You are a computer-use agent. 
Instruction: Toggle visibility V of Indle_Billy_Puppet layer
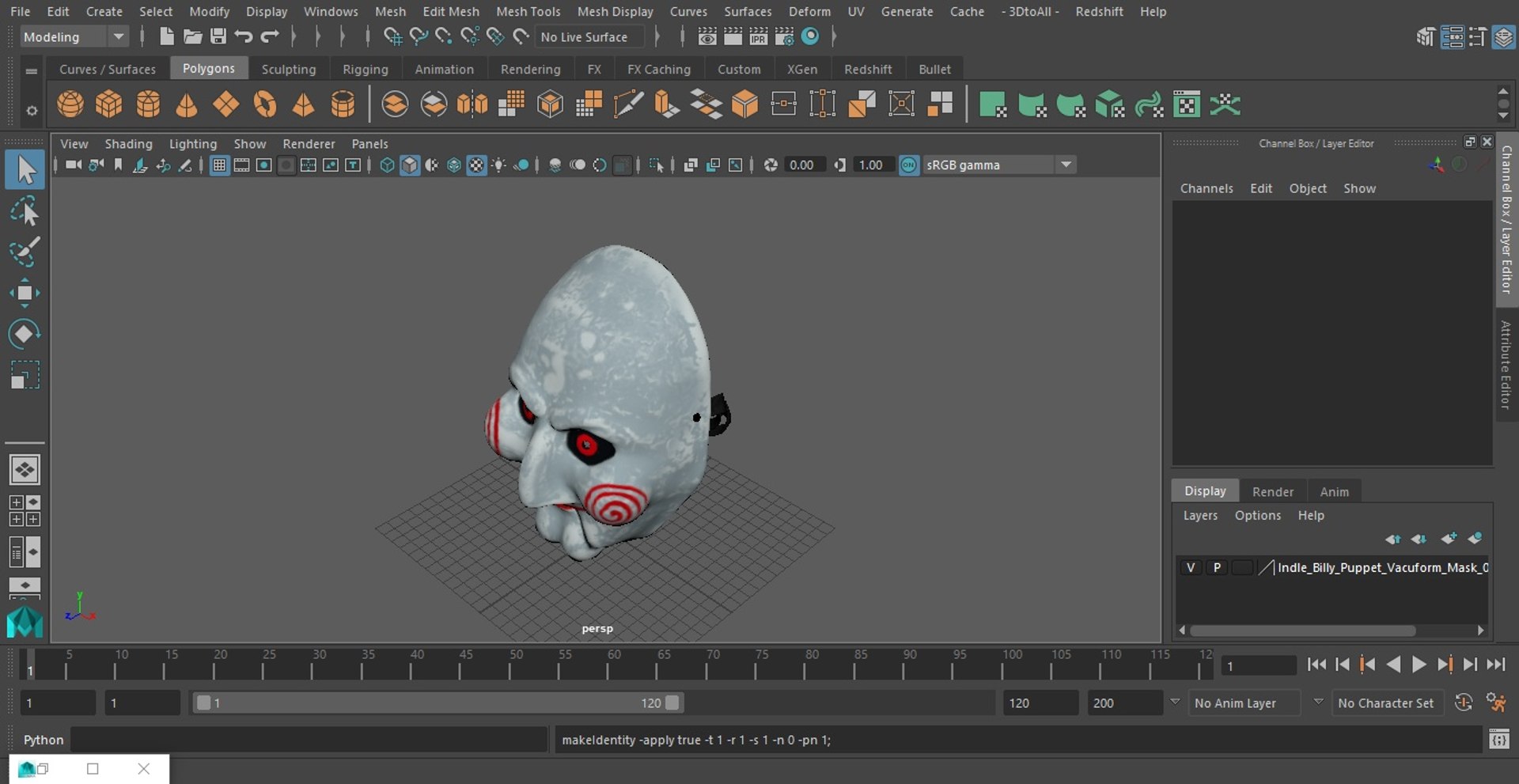tap(1191, 567)
